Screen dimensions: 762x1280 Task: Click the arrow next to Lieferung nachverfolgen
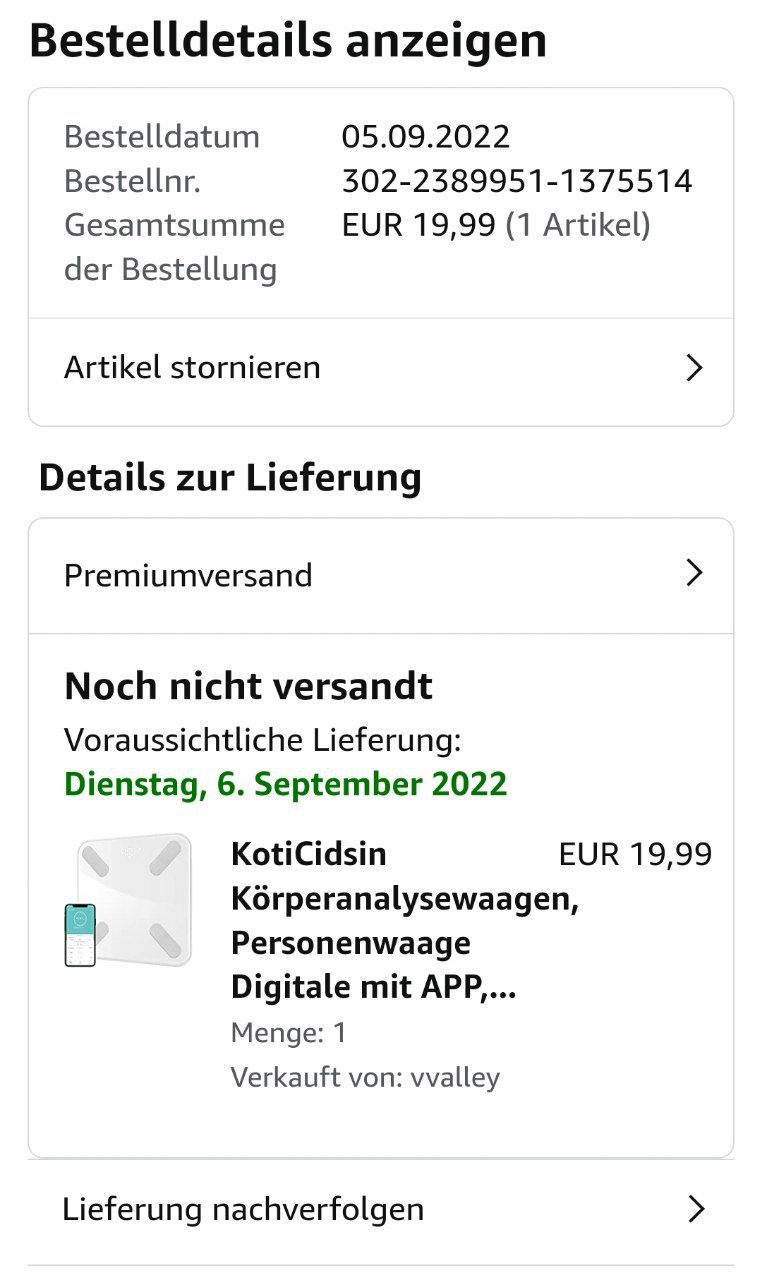tap(697, 1209)
